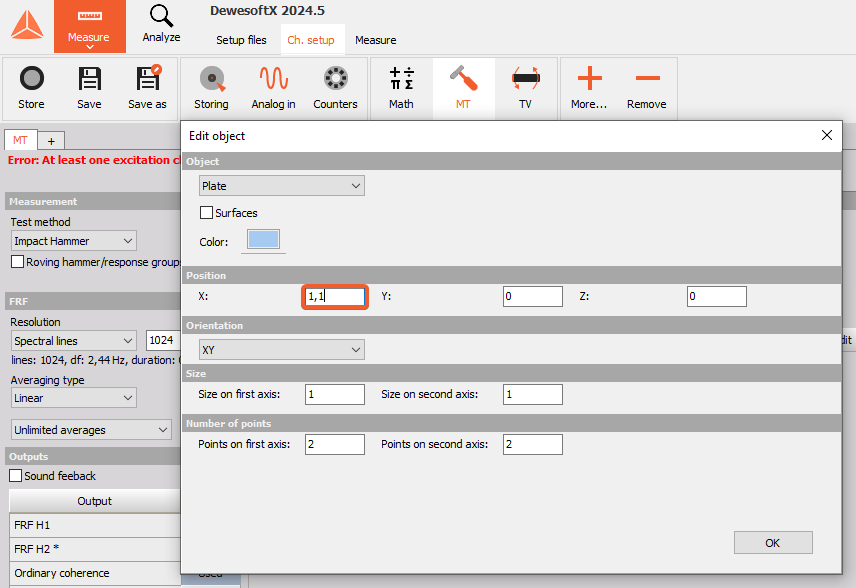Remove the module with Remove minus
This screenshot has width=856, height=588.
click(647, 88)
